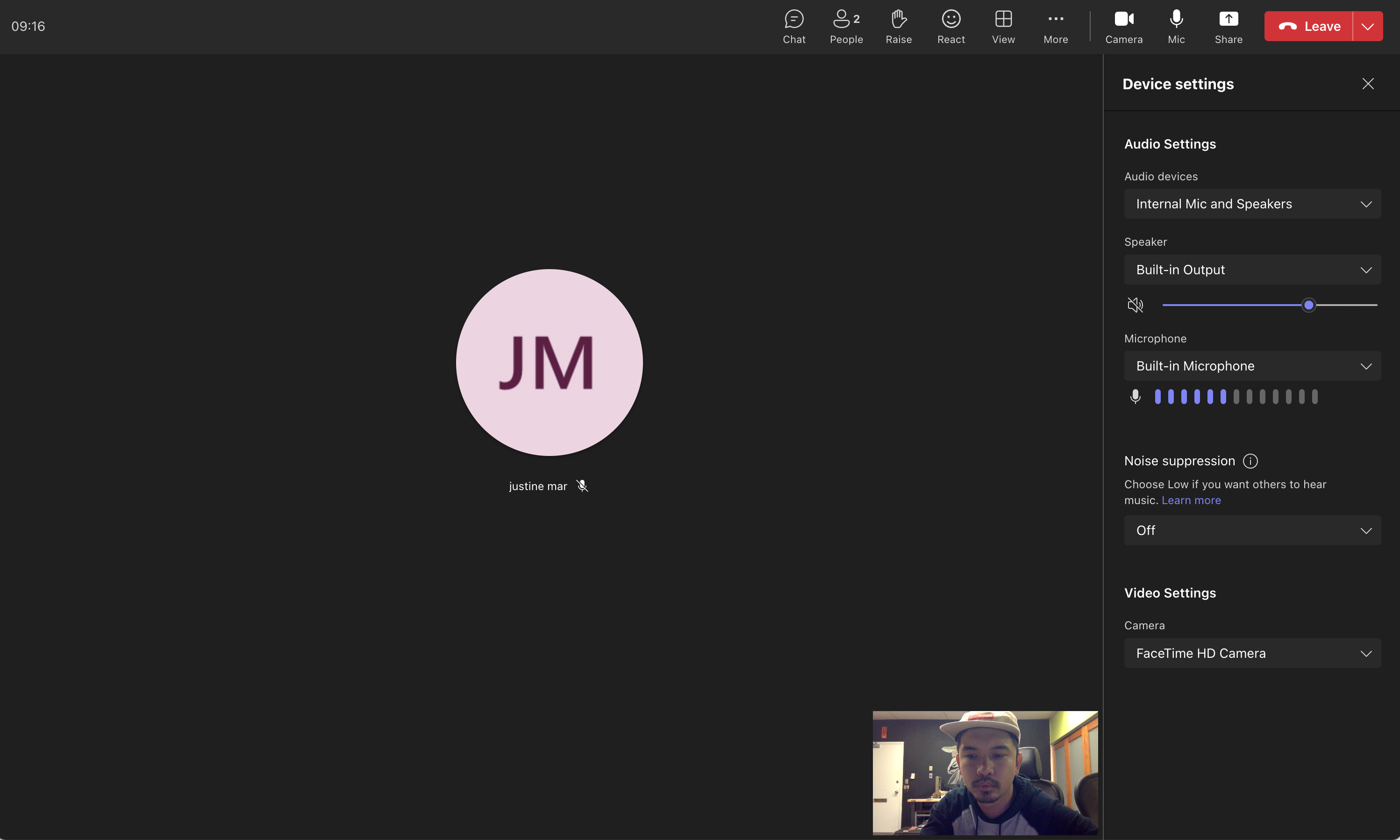This screenshot has width=1400, height=840.
Task: Expand the Audio devices dropdown
Action: tap(1252, 204)
